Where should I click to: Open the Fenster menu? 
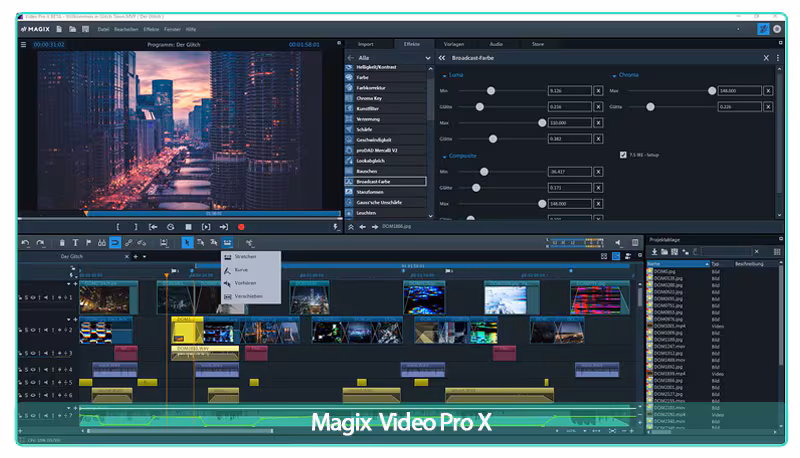click(172, 30)
